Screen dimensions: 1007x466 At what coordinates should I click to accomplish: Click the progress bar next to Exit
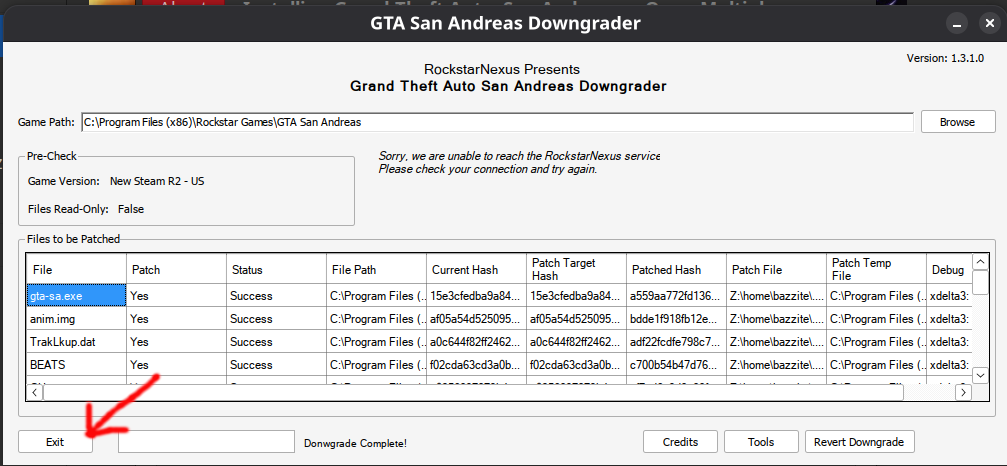click(206, 442)
